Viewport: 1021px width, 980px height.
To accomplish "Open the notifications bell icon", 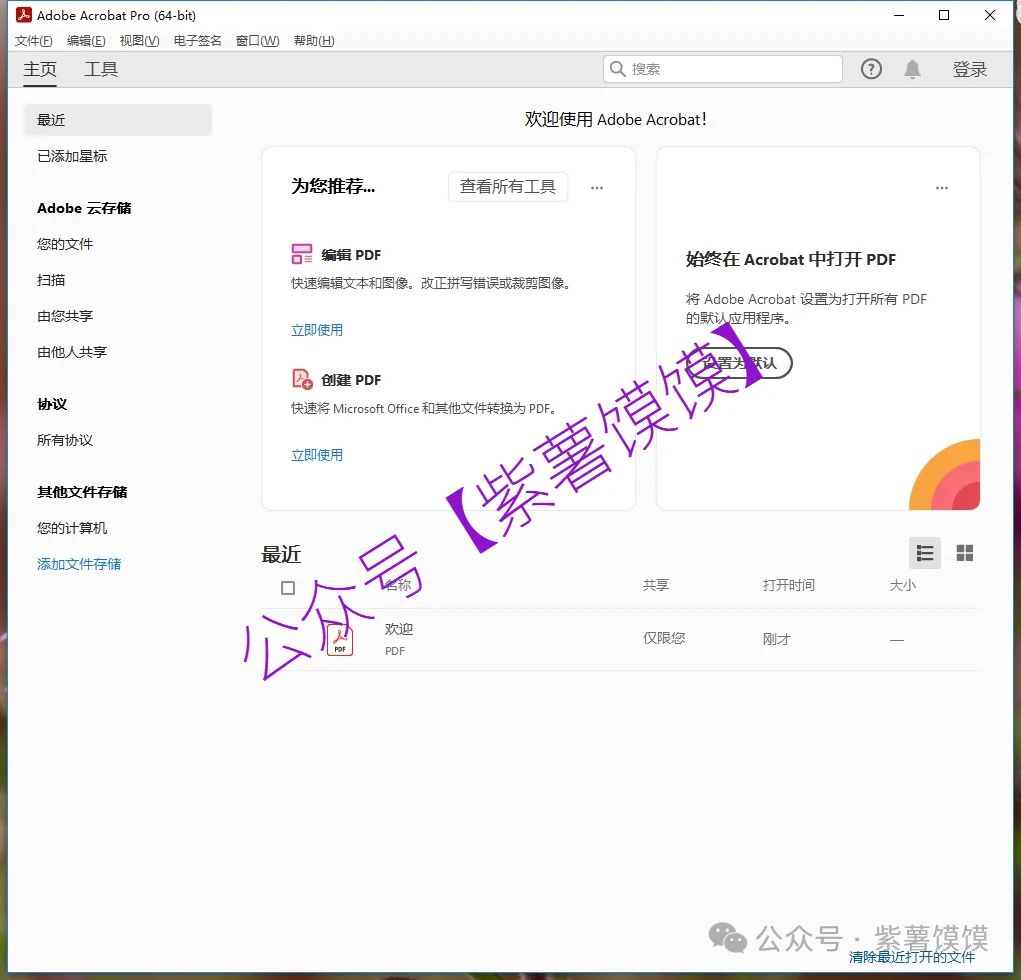I will [x=912, y=69].
